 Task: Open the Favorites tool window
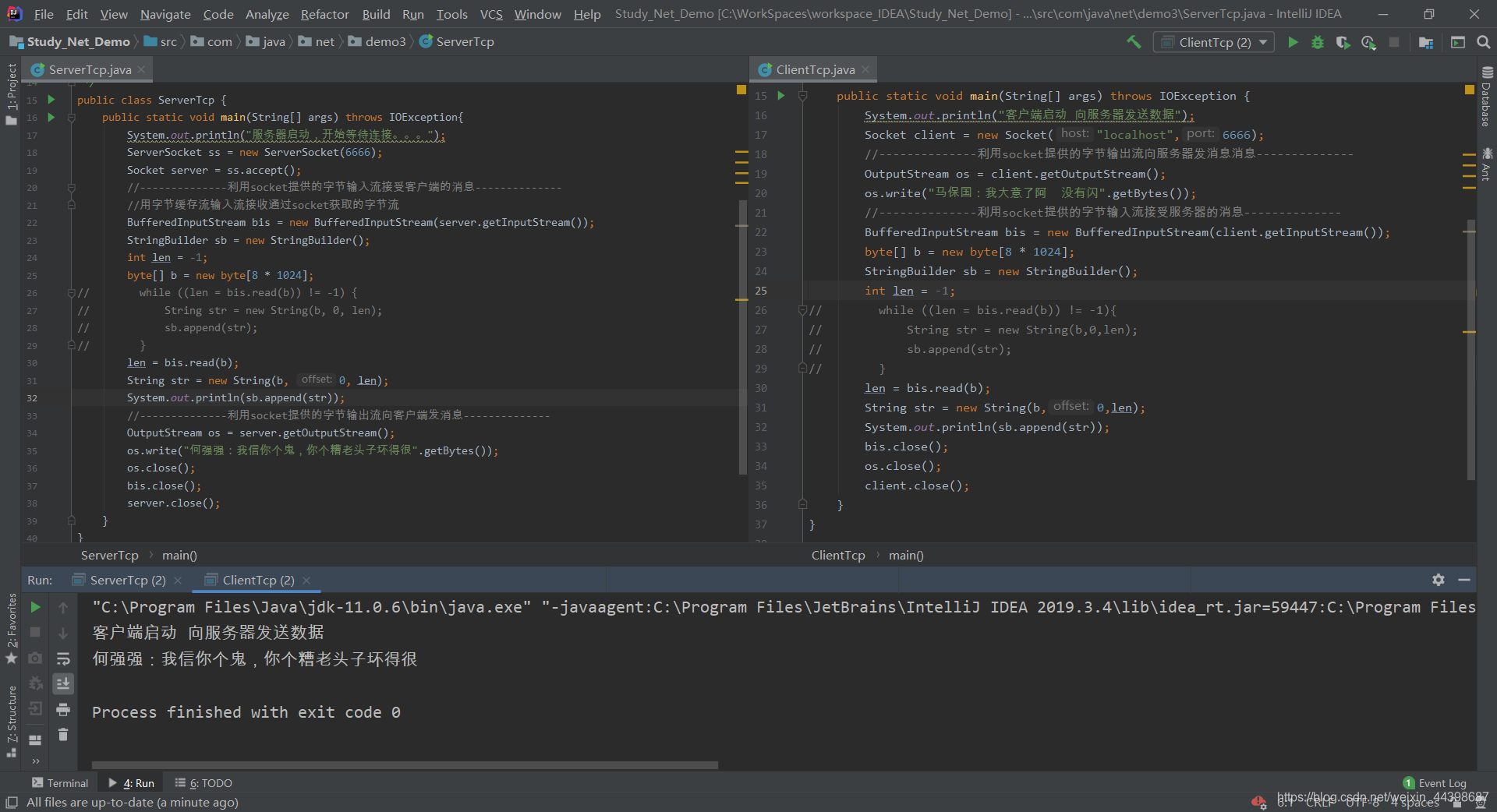click(x=11, y=628)
